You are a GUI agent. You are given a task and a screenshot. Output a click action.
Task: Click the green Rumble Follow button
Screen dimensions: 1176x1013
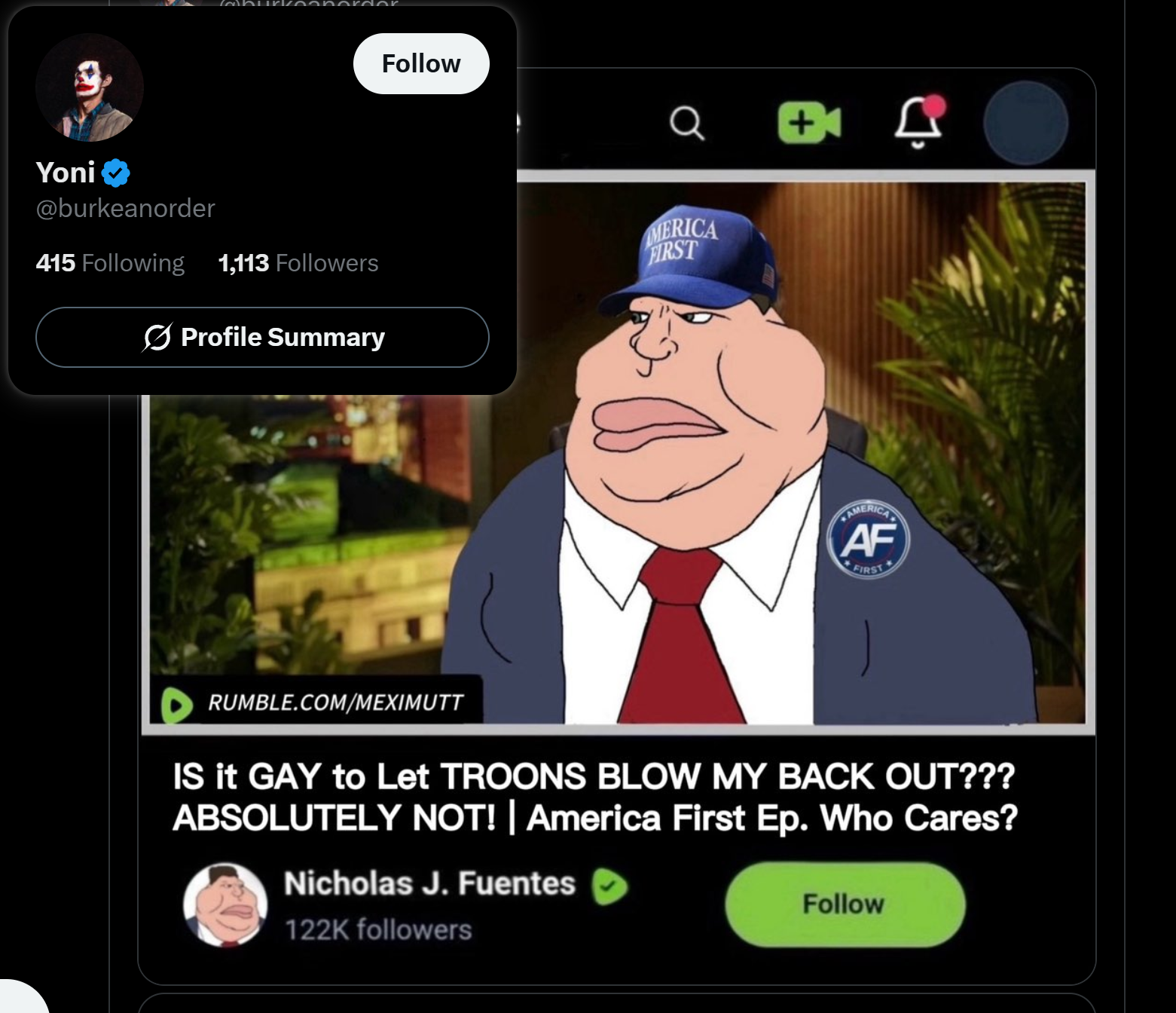pos(845,904)
